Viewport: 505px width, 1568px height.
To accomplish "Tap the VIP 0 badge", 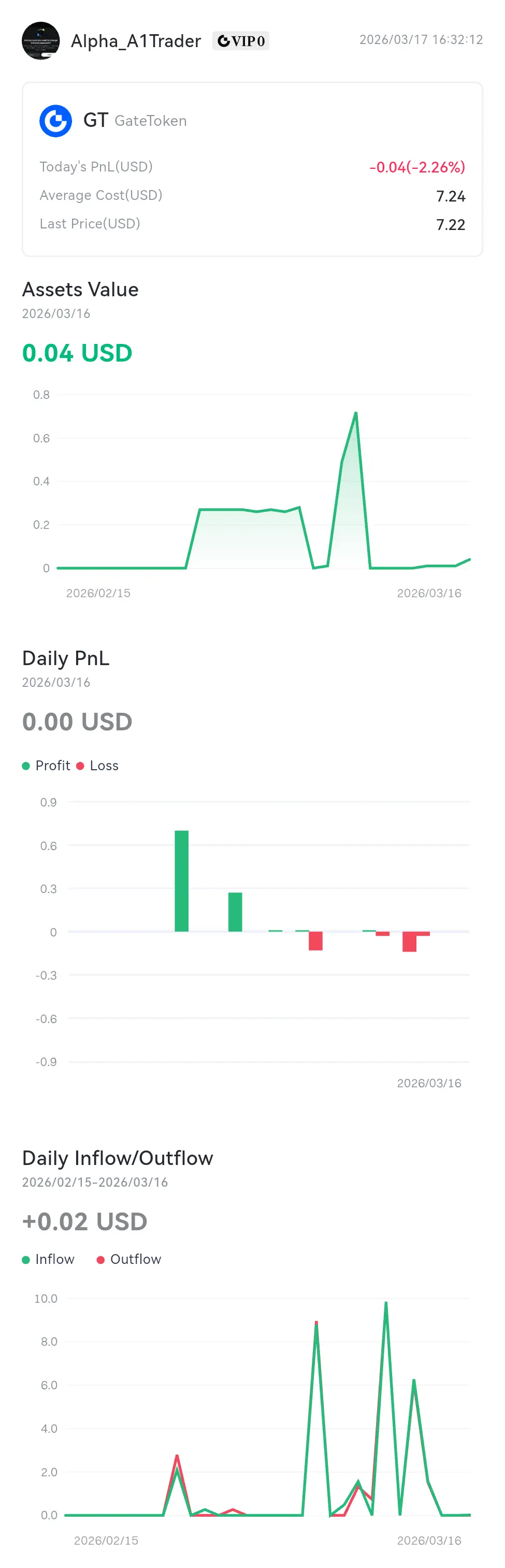I will [241, 41].
